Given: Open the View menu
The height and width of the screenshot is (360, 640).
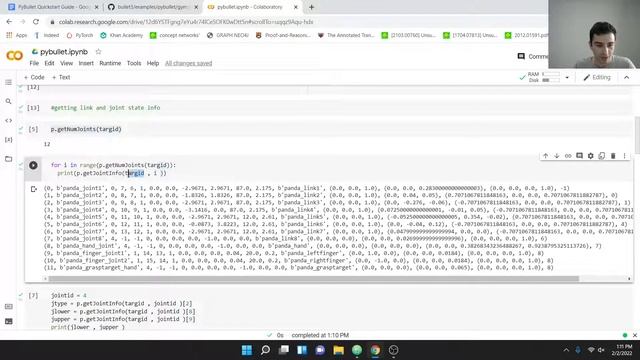Looking at the screenshot, I should (67, 63).
